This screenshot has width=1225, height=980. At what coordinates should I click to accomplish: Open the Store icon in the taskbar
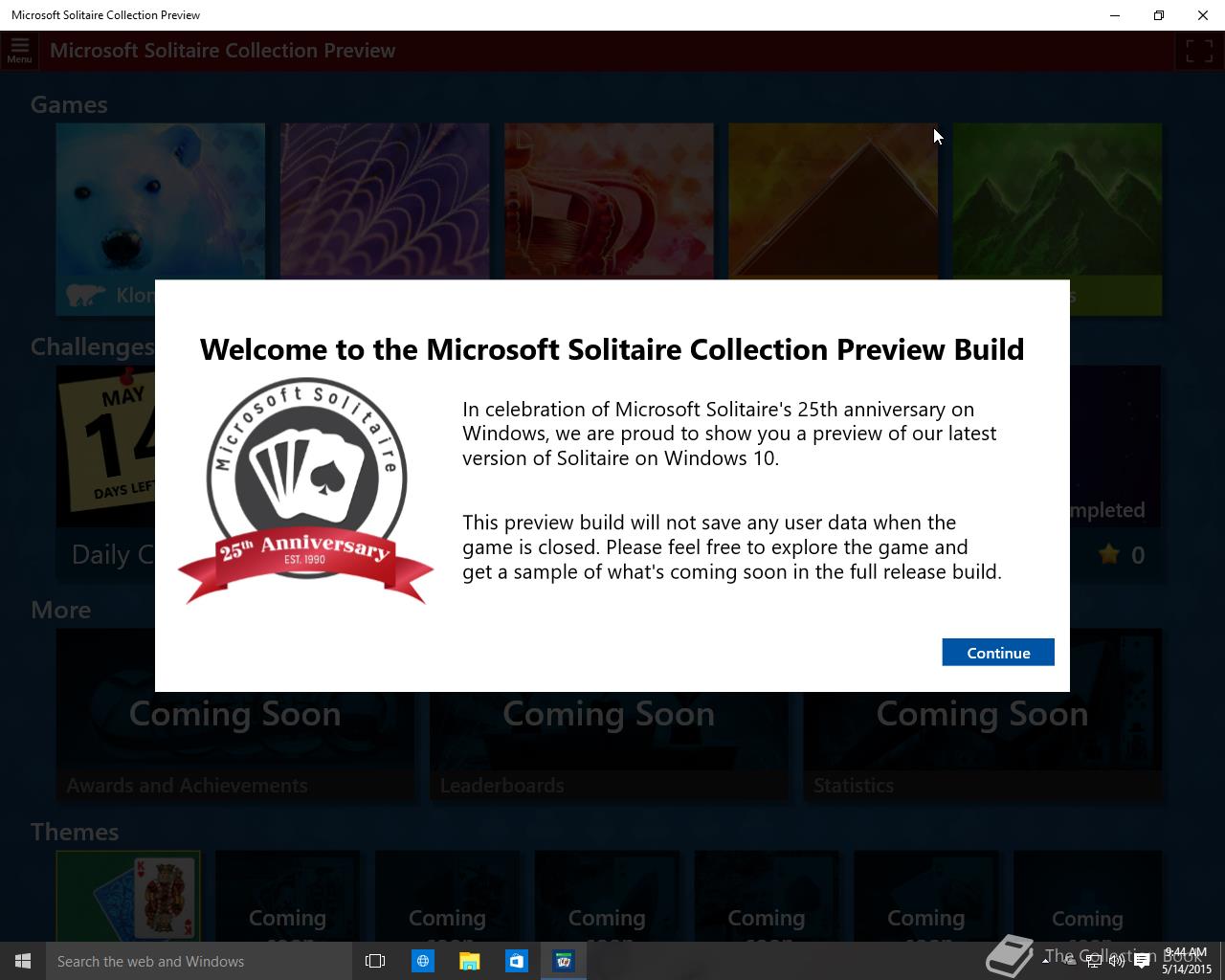click(516, 961)
